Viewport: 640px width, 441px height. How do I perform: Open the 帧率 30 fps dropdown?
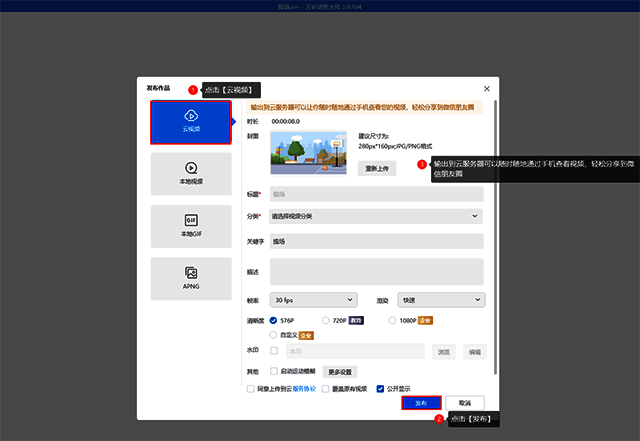[313, 300]
